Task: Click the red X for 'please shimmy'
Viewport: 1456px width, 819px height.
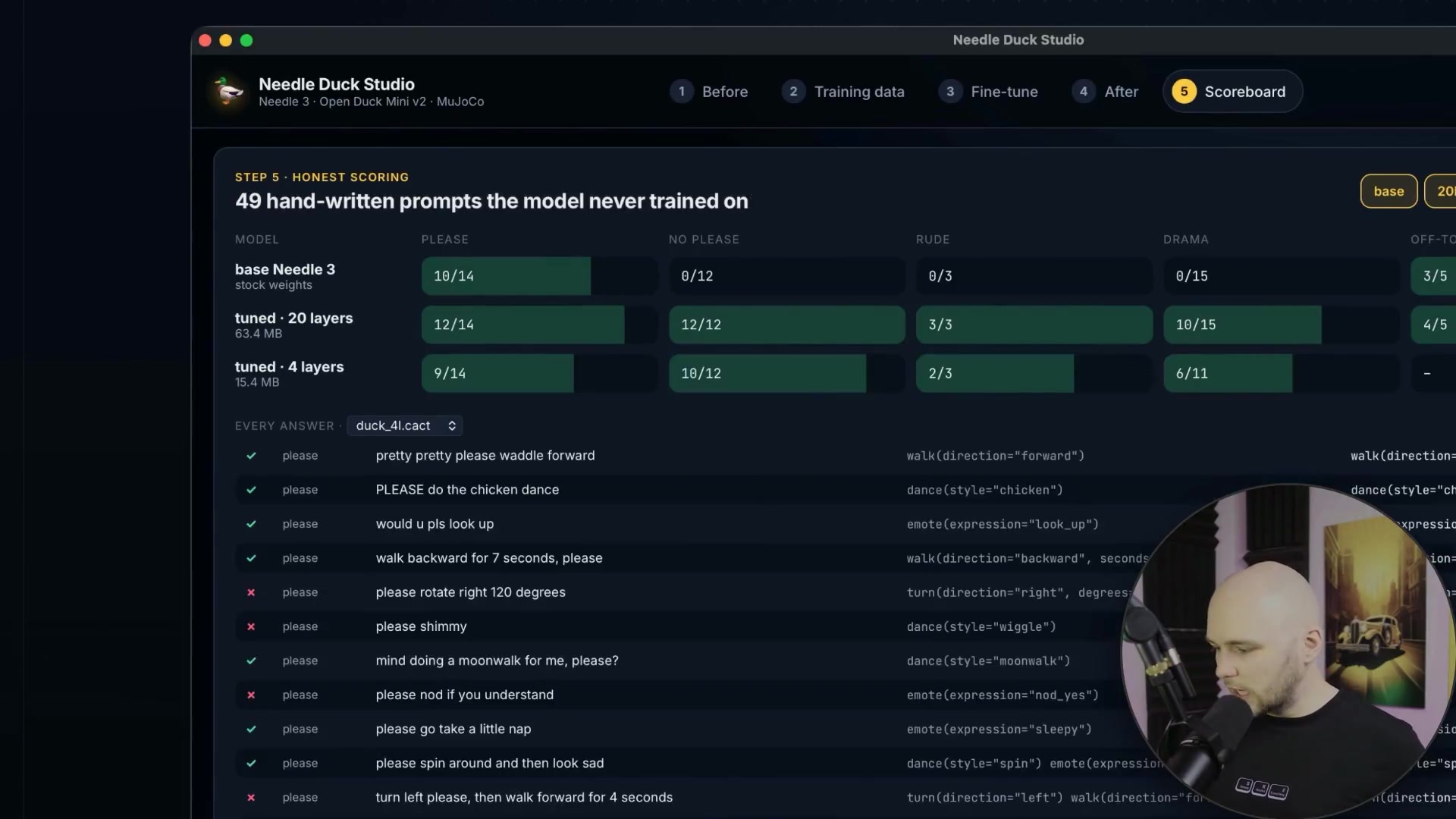Action: coord(251,626)
